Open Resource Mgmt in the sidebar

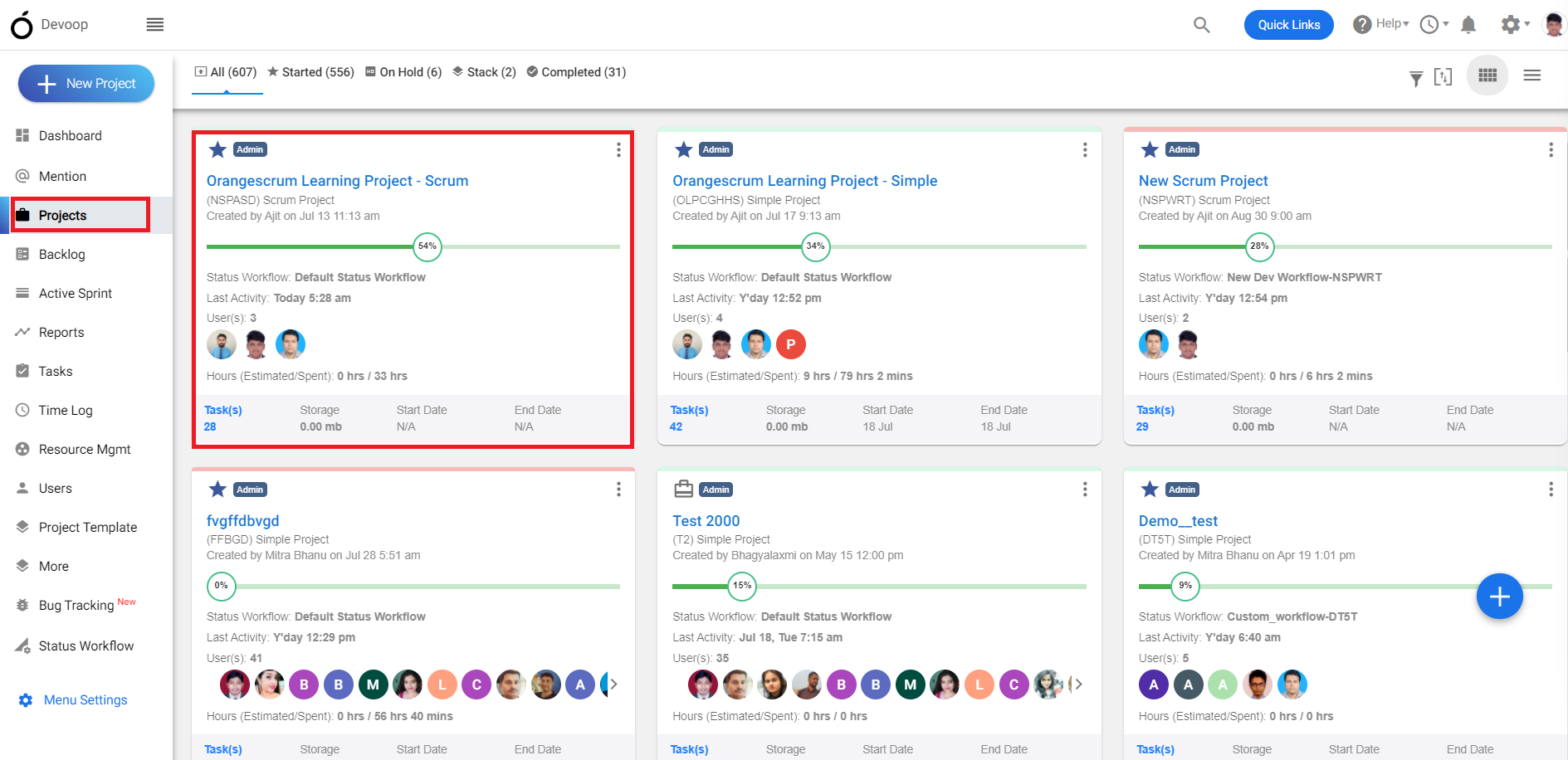coord(86,449)
